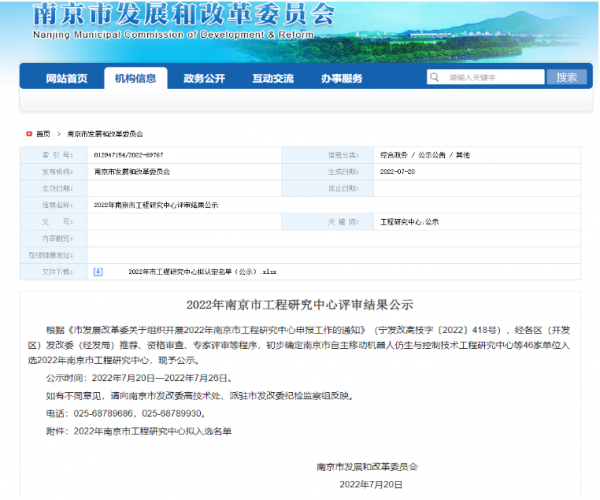Go to the 政务公开 menu item
The image size is (600, 500).
pyautogui.click(x=204, y=78)
